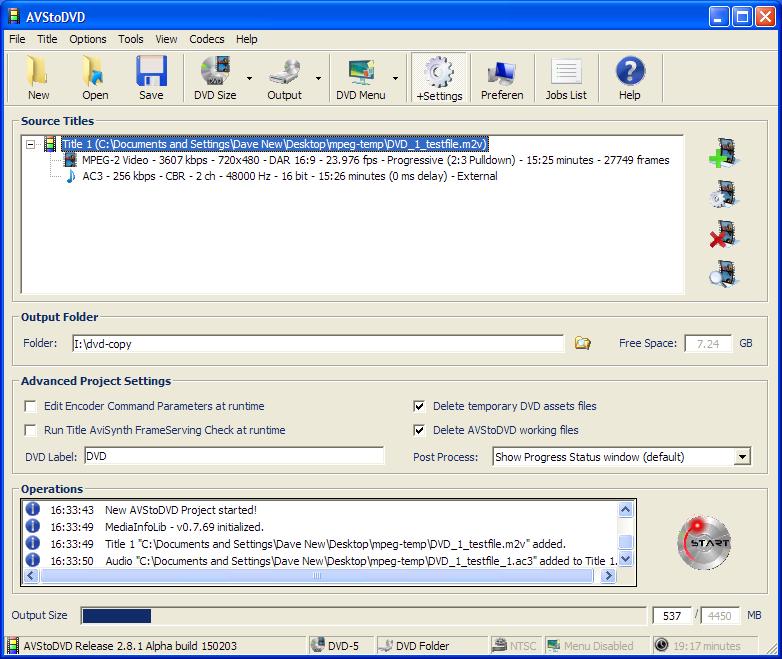This screenshot has width=782, height=659.
Task: Uncheck Delete temporary DVD assets files
Action: (419, 406)
